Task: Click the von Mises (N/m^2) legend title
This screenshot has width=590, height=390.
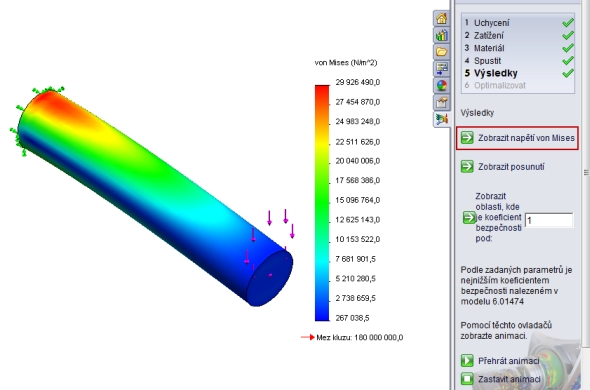Action: (345, 62)
